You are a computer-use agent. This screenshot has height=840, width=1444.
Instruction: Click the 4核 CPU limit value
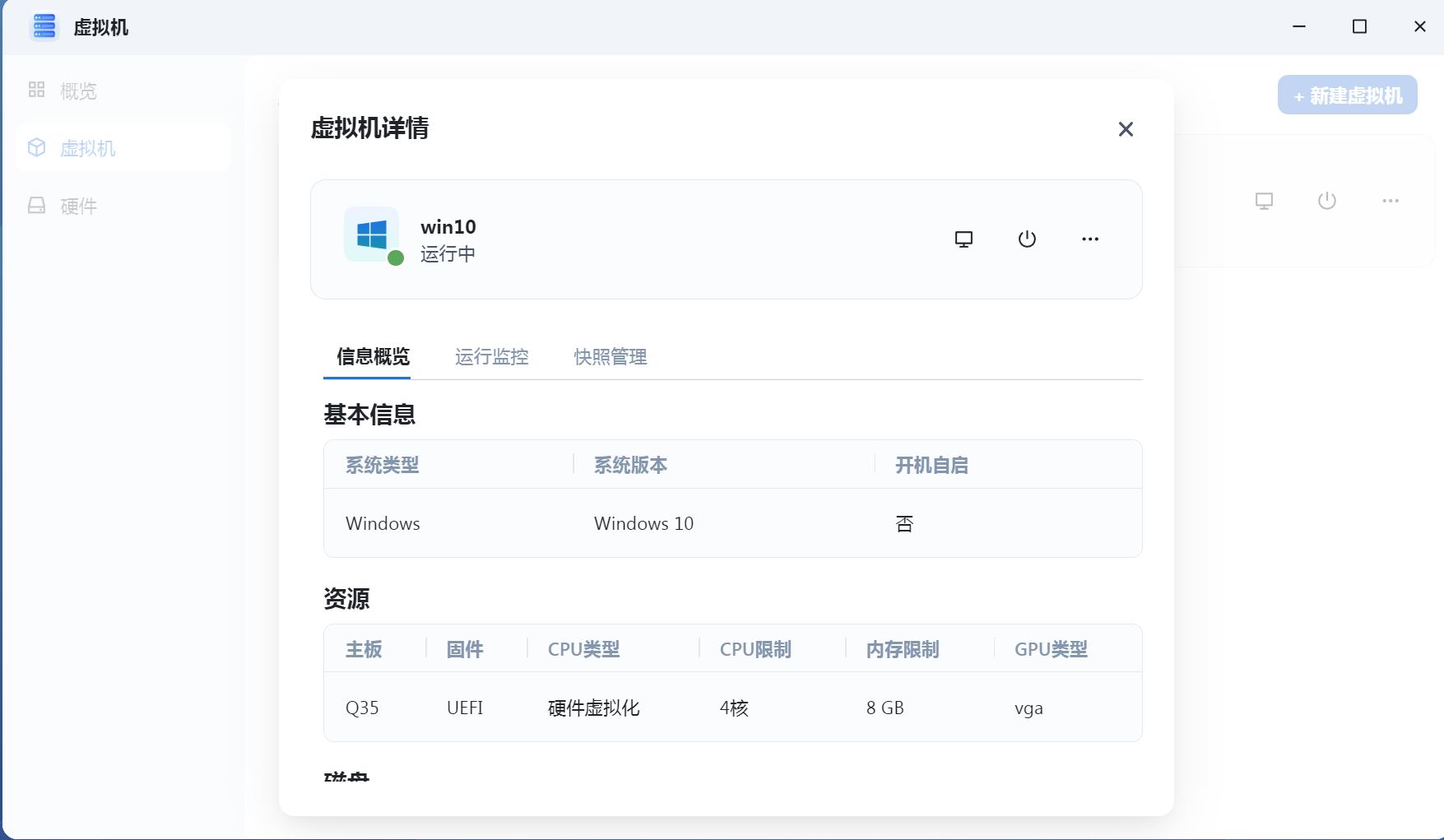[734, 708]
